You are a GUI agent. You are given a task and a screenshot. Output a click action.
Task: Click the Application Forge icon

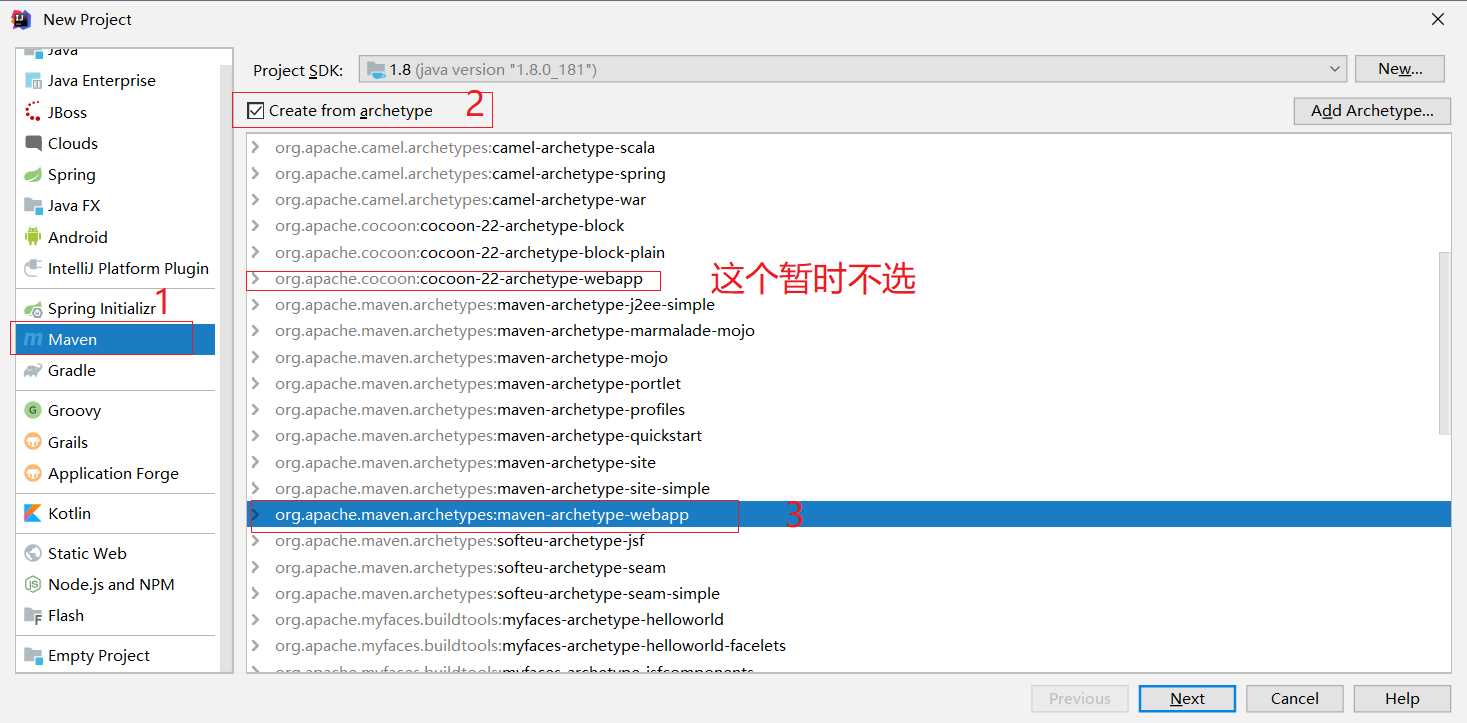(x=33, y=473)
